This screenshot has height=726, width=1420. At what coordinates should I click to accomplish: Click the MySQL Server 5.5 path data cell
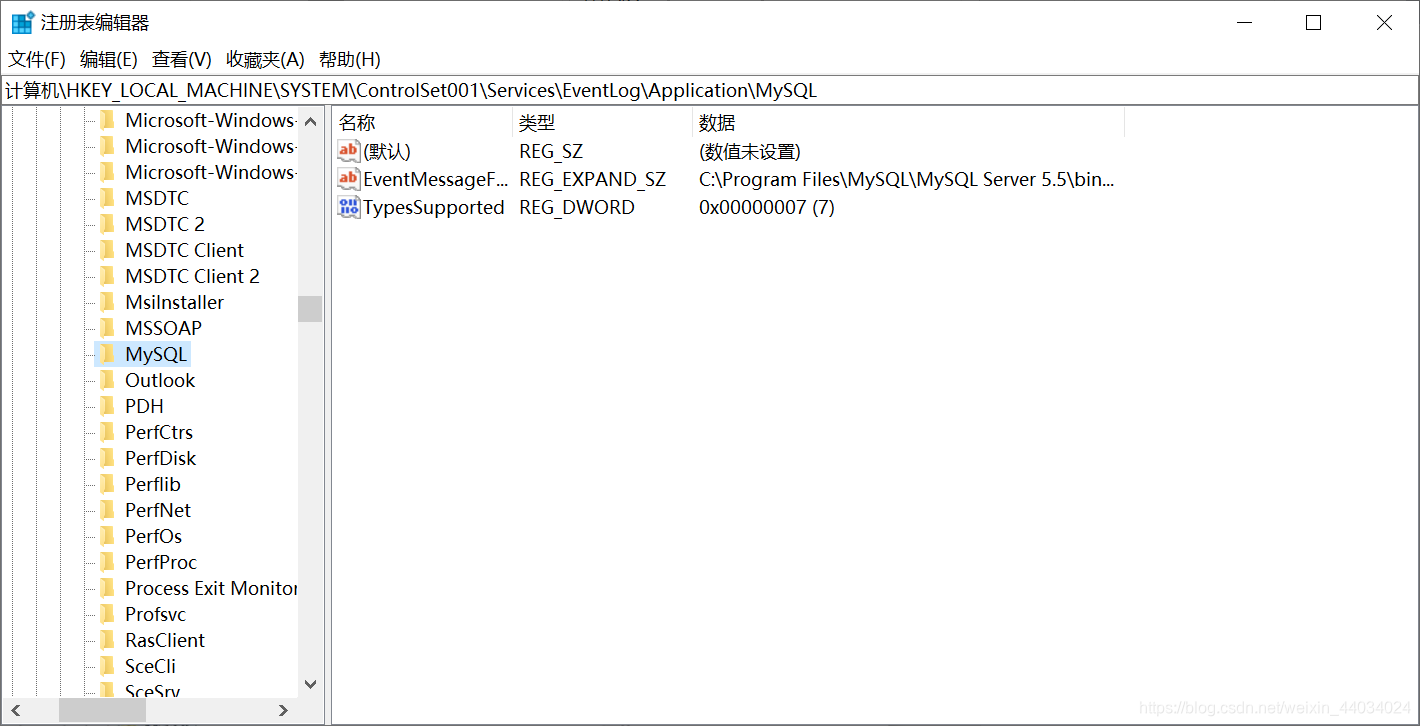[907, 179]
